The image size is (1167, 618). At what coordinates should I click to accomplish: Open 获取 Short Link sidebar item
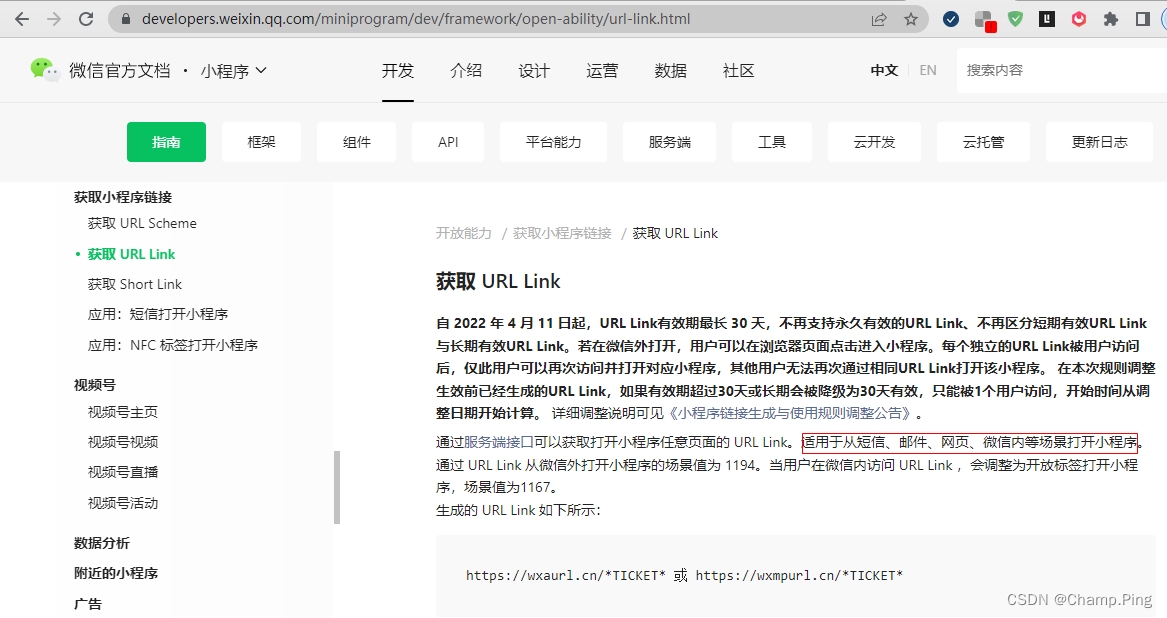(135, 284)
